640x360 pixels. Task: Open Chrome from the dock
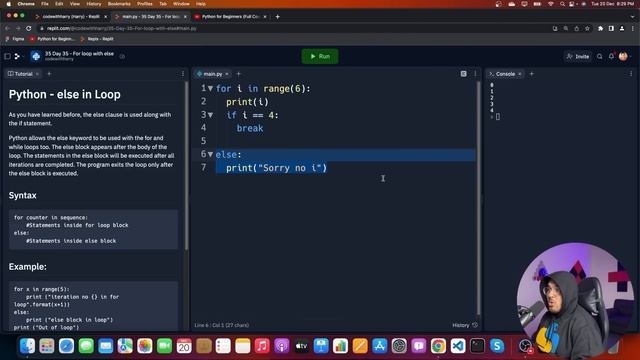pyautogui.click(x=438, y=346)
